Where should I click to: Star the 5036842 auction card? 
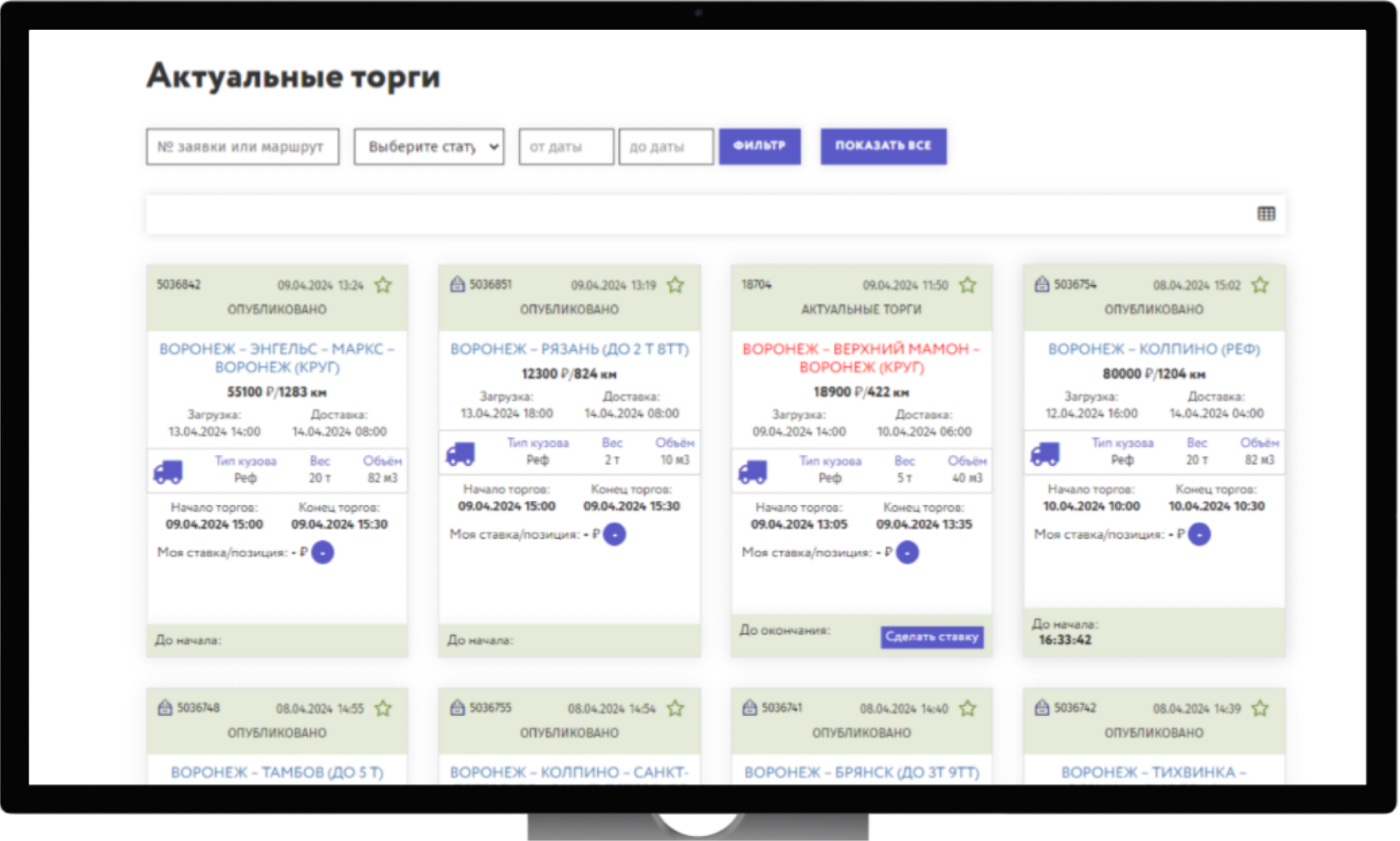(383, 285)
